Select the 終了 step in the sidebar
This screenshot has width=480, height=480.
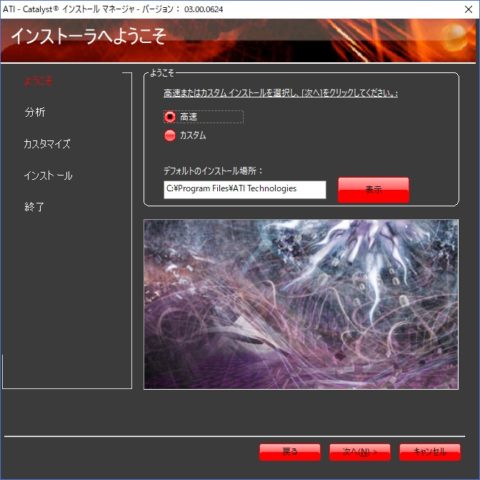pyautogui.click(x=34, y=207)
